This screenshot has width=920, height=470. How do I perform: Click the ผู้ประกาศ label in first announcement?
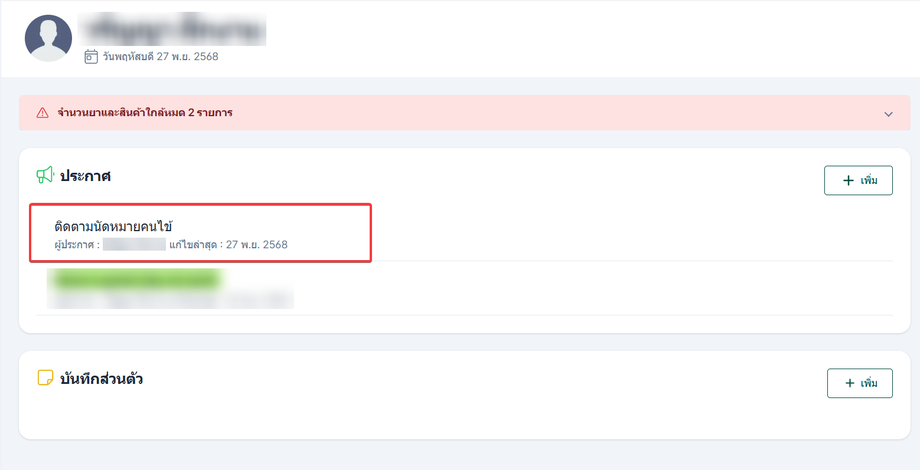click(x=77, y=245)
